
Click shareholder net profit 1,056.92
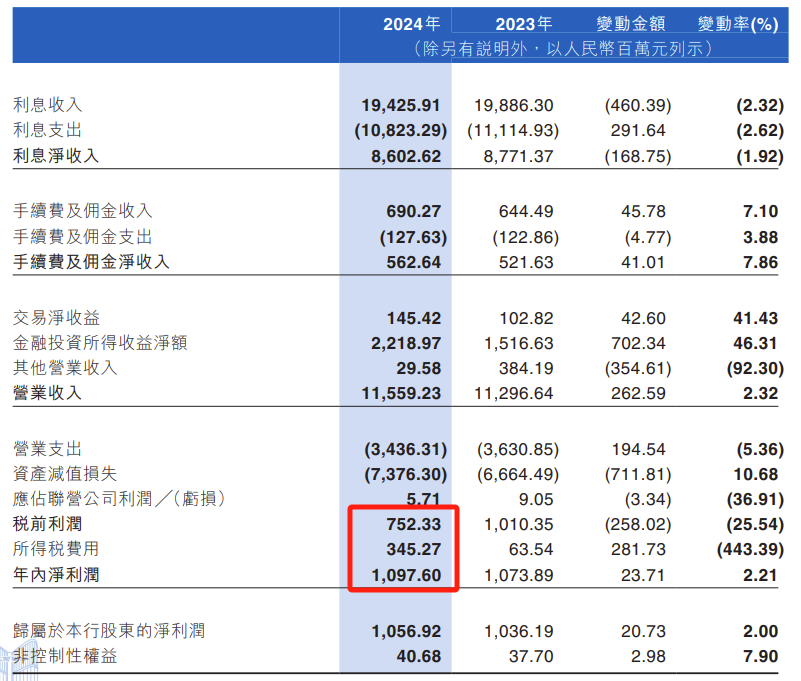(x=406, y=631)
